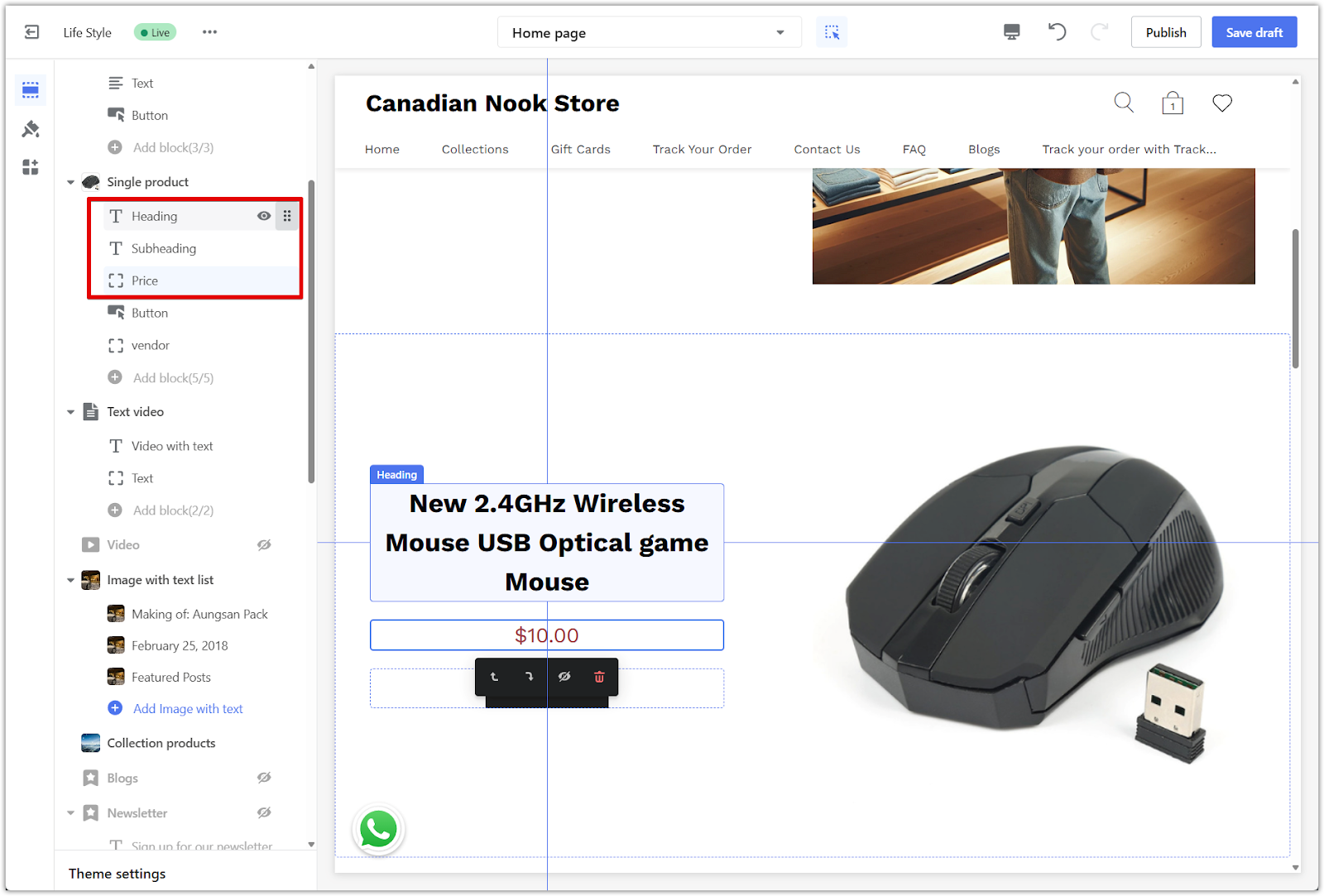Toggle the element inspector selection icon
The image size is (1324, 896).
[x=832, y=32]
